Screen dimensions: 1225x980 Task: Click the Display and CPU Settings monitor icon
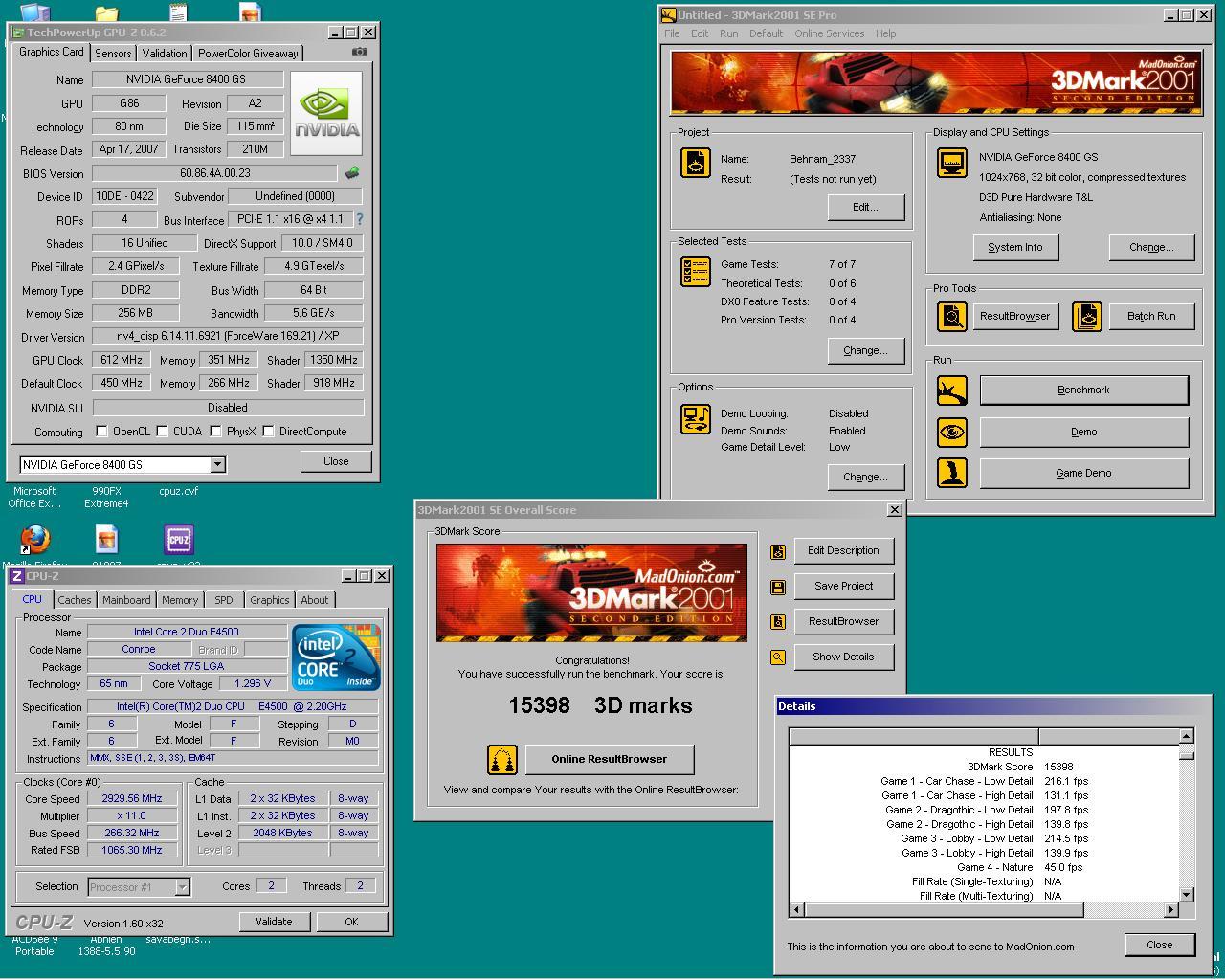click(x=951, y=163)
